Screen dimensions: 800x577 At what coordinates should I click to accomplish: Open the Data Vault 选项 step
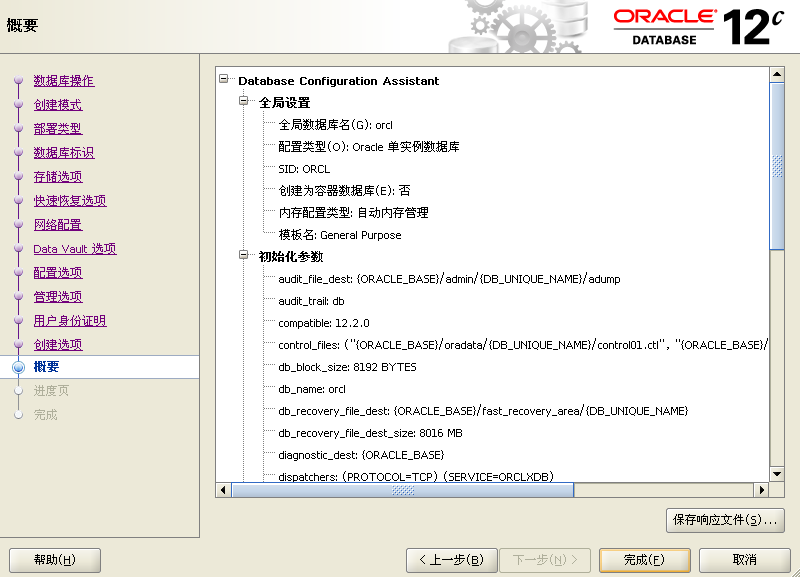(x=75, y=248)
